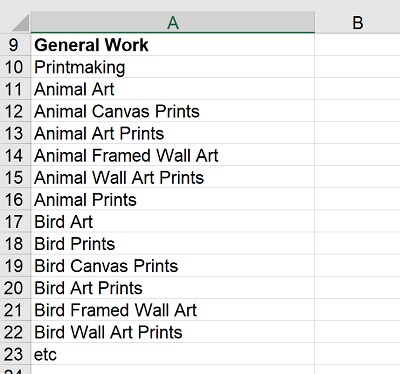Viewport: 400px width, 374px height.
Task: Select the Animal Prints cell
Action: (x=173, y=199)
